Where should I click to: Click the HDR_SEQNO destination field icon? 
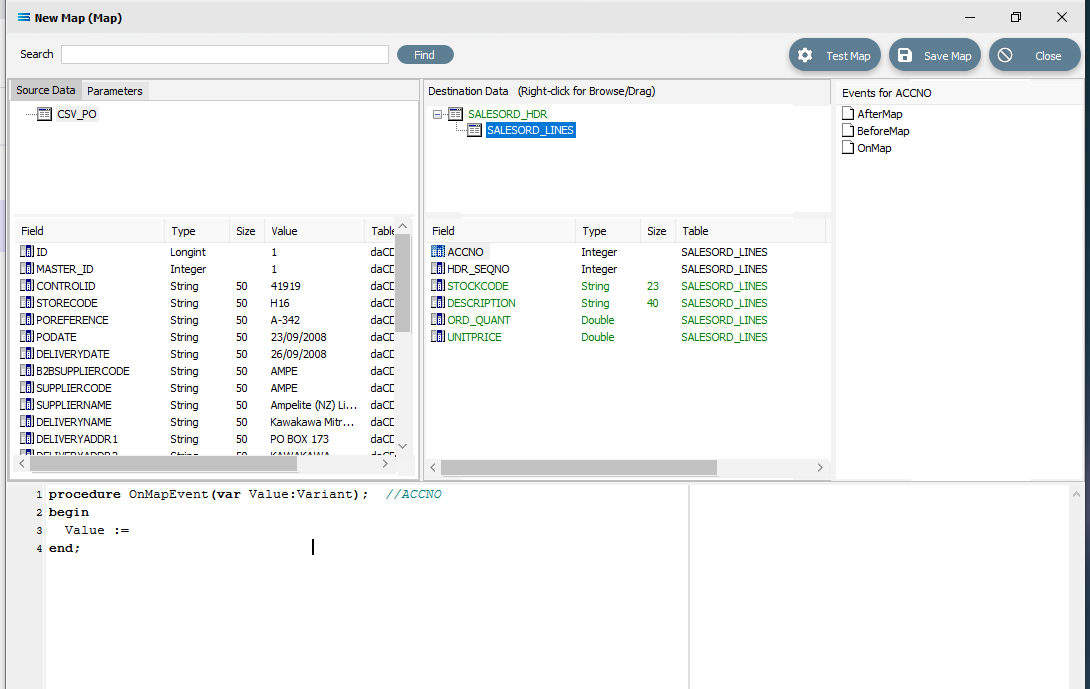[x=438, y=268]
